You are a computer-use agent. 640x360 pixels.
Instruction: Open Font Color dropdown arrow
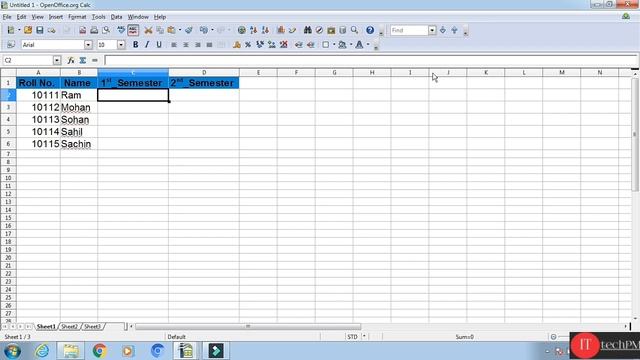(x=368, y=44)
